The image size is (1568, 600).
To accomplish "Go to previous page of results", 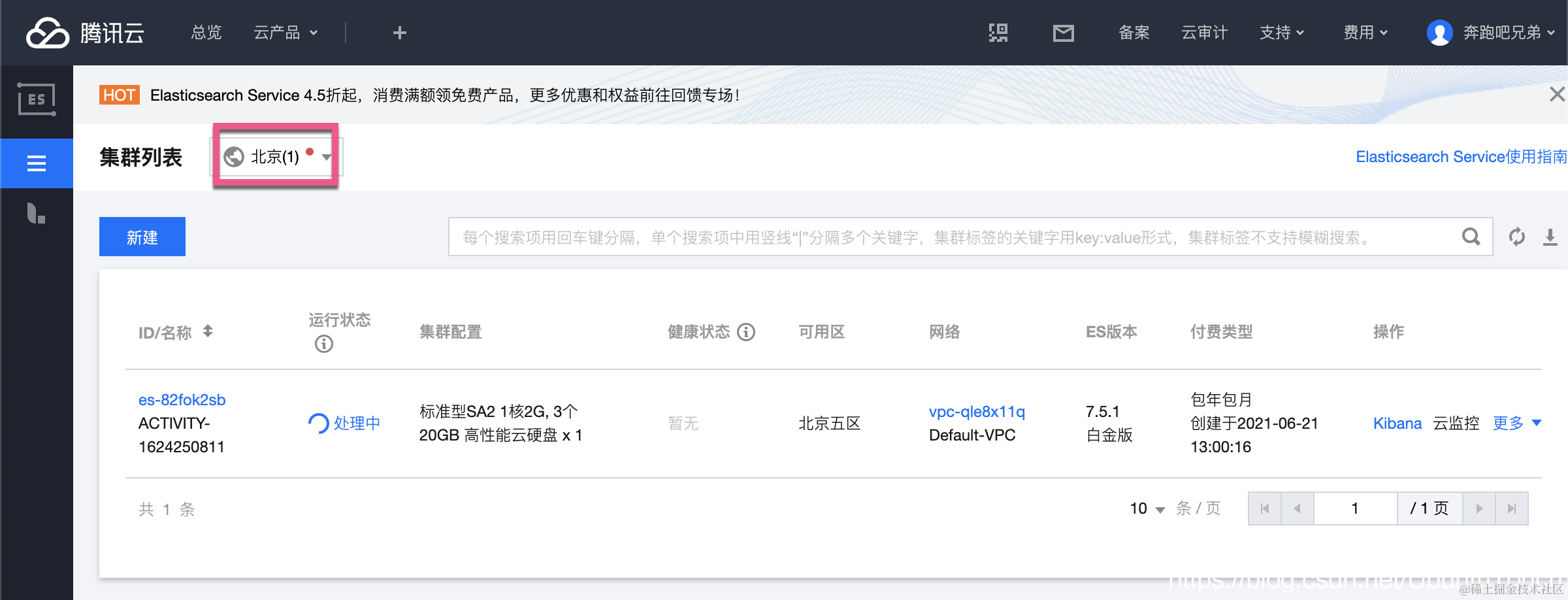I will (1298, 508).
